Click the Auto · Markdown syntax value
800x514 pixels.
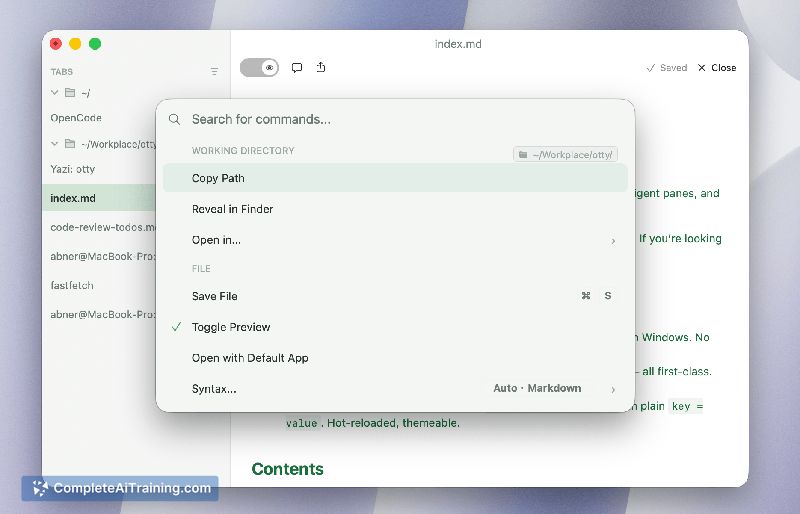(537, 388)
